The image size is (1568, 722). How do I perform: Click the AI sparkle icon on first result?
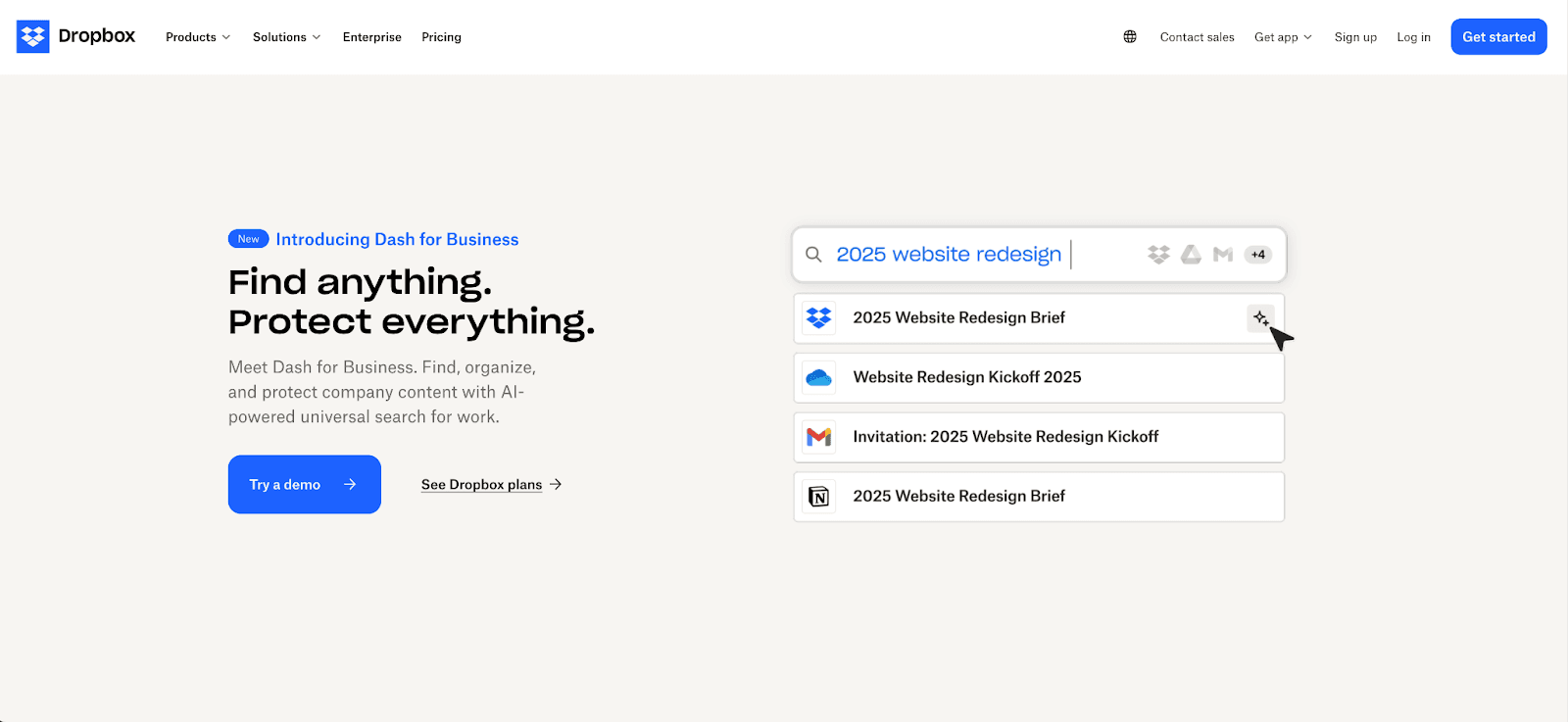1260,318
